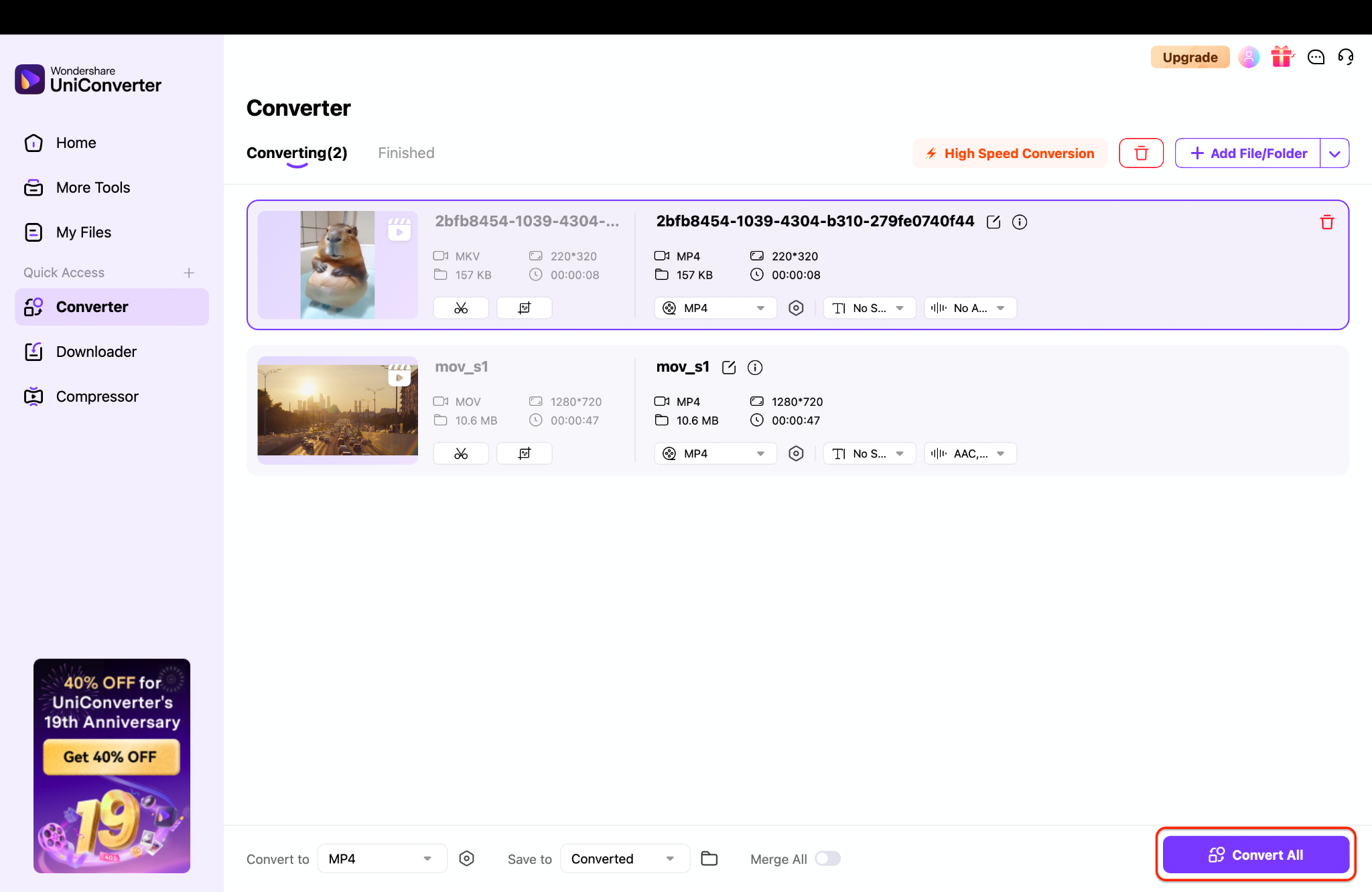Switch to the Finished tab
The width and height of the screenshot is (1372, 892).
[x=406, y=153]
